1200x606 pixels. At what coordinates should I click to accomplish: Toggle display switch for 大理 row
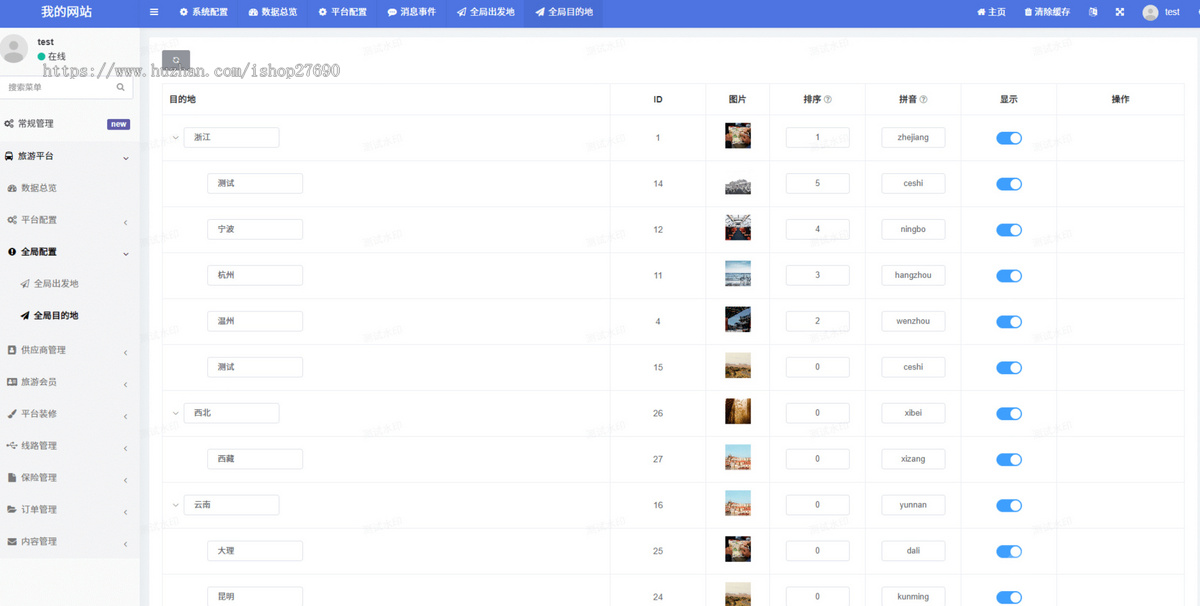(x=1009, y=552)
